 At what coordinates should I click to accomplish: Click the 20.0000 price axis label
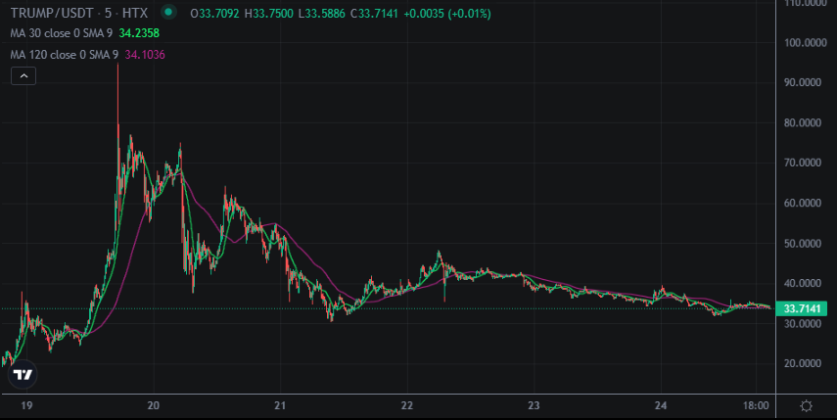[x=805, y=363]
